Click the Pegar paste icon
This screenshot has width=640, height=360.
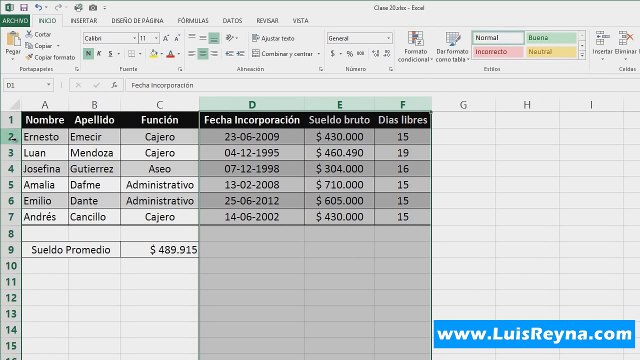point(13,40)
